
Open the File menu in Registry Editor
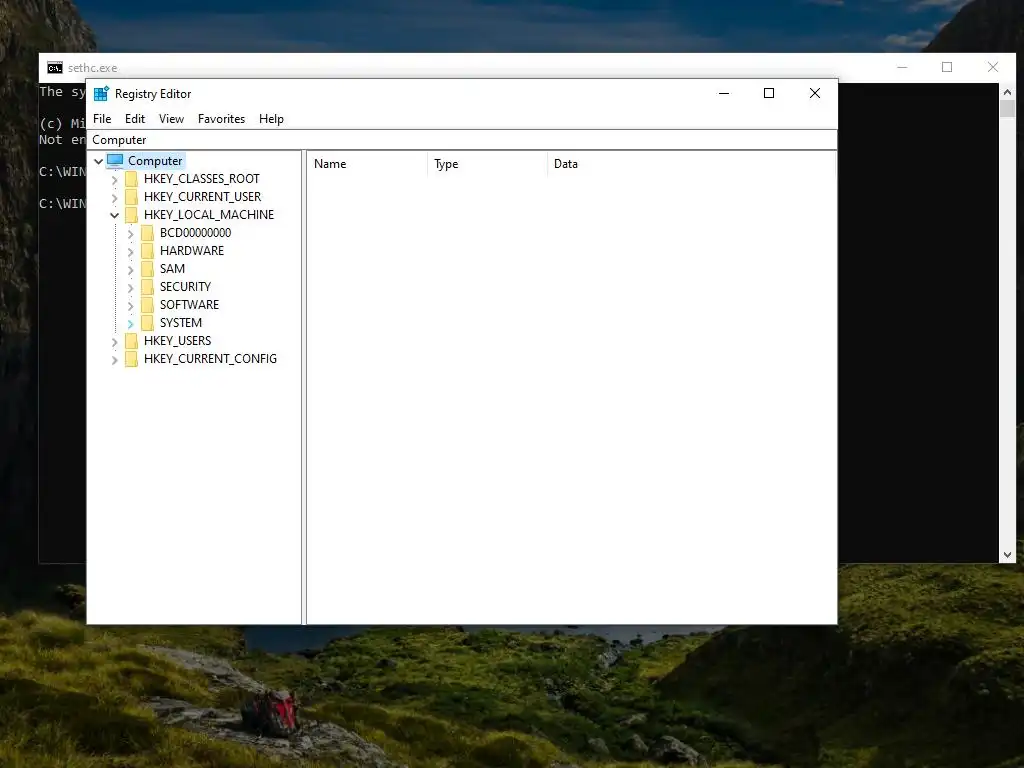point(102,119)
